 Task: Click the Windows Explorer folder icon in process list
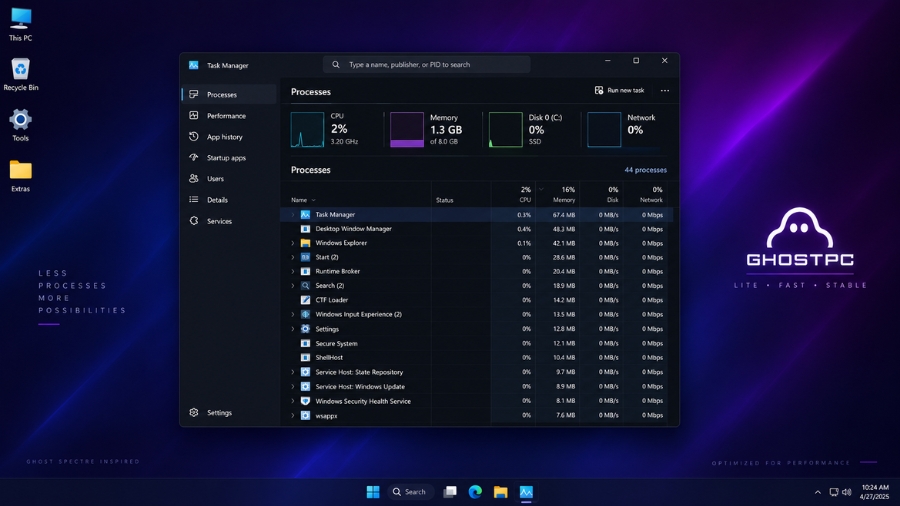pos(305,243)
